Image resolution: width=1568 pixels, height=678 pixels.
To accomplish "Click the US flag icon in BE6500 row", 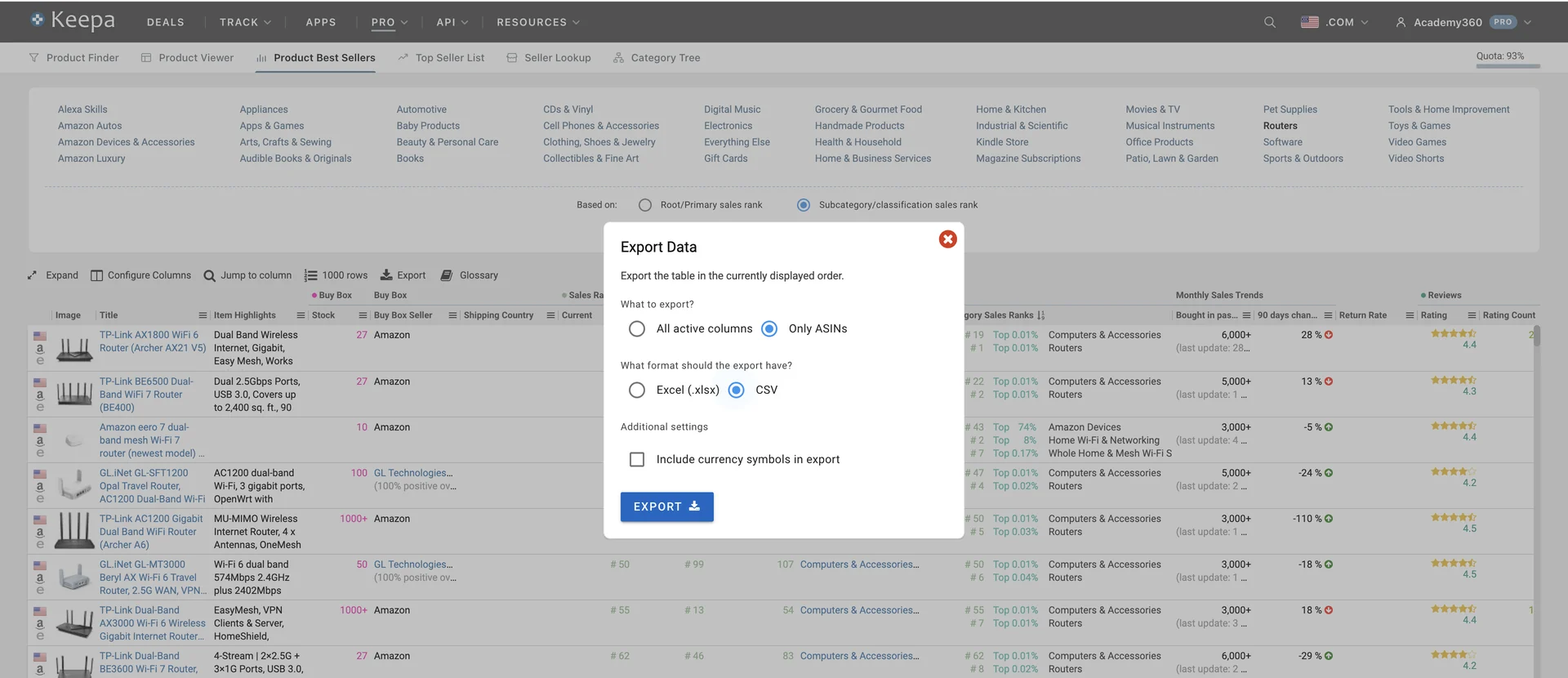I will [40, 382].
